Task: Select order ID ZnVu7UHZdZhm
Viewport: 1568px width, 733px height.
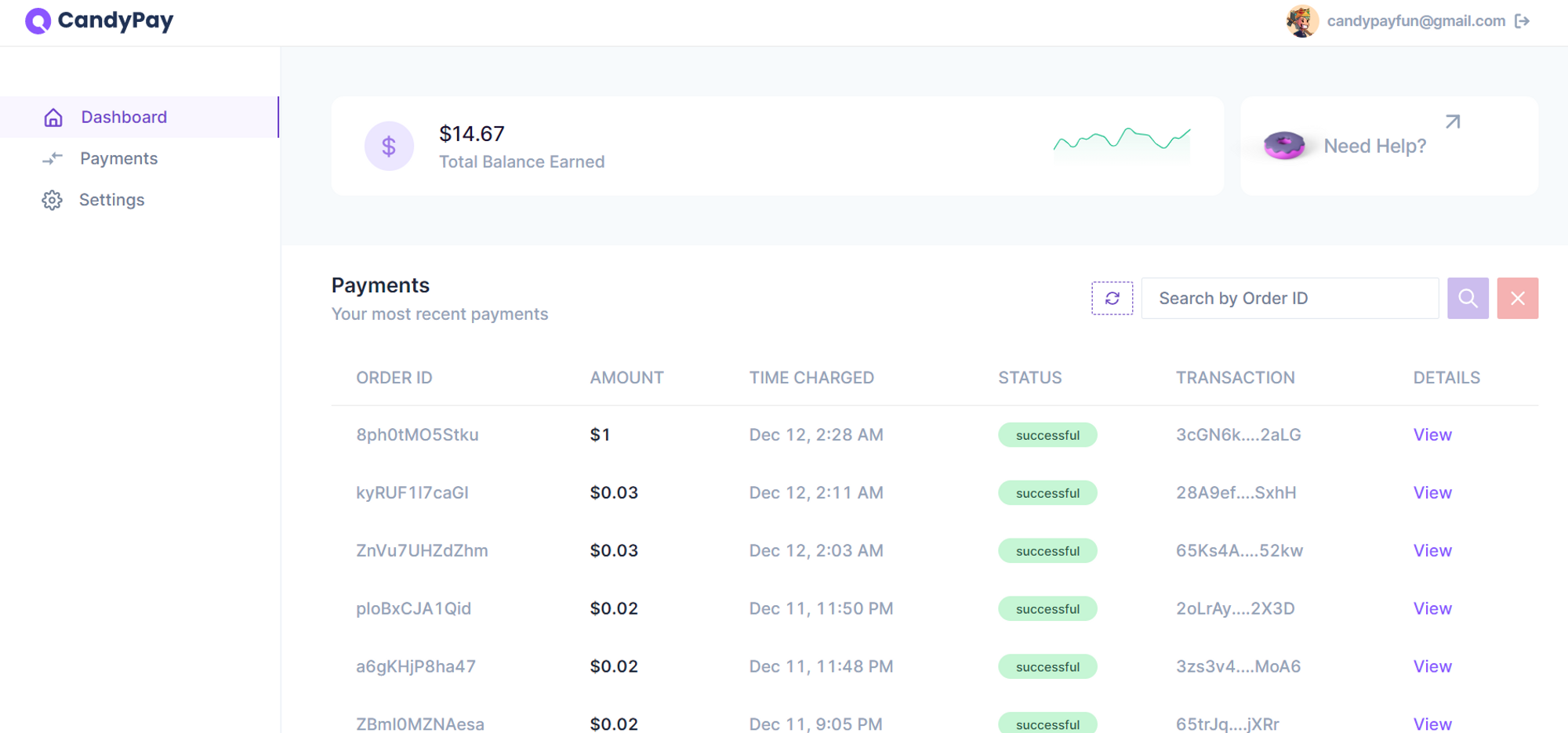Action: click(422, 550)
